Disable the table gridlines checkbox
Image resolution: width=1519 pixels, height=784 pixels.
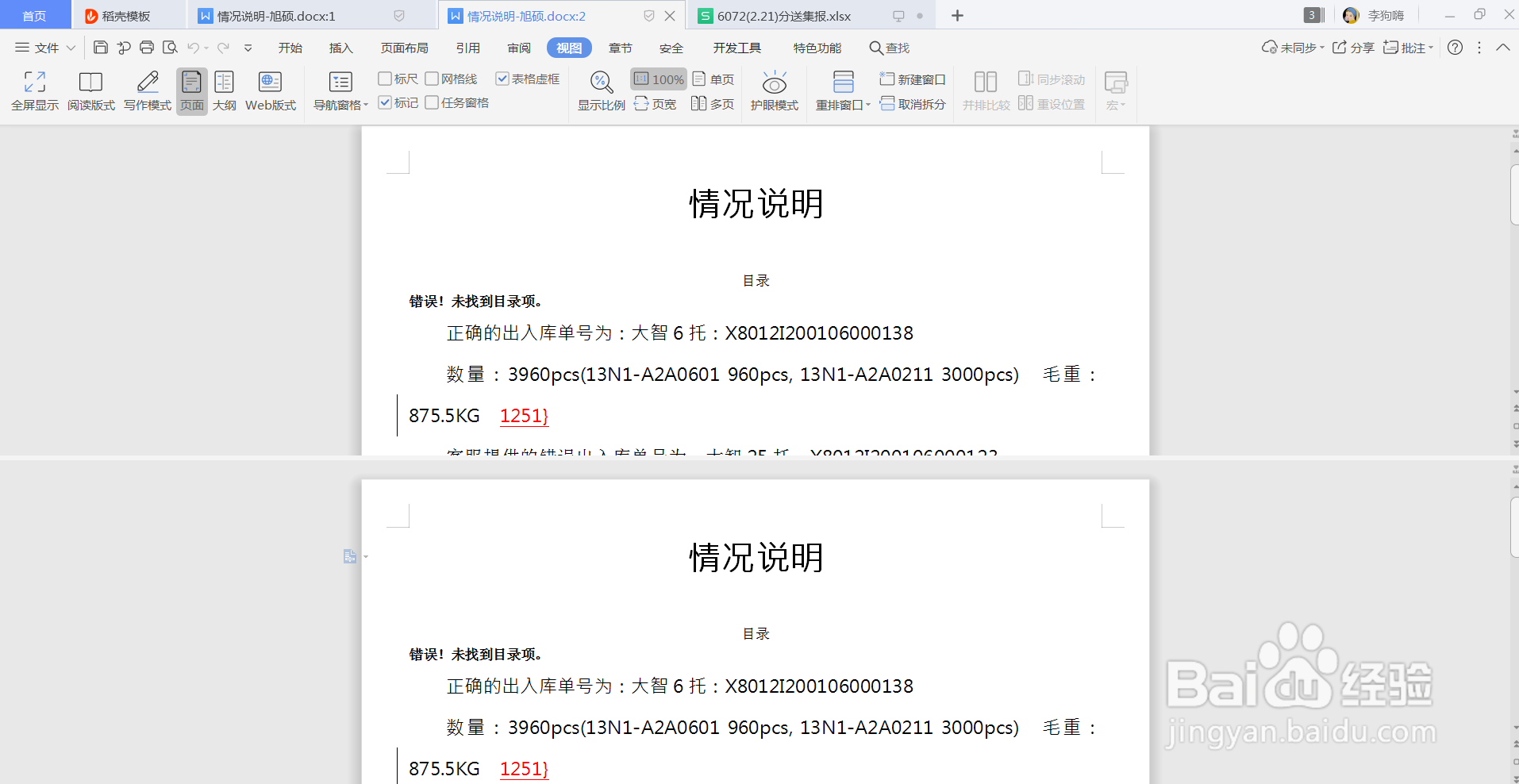coord(502,78)
